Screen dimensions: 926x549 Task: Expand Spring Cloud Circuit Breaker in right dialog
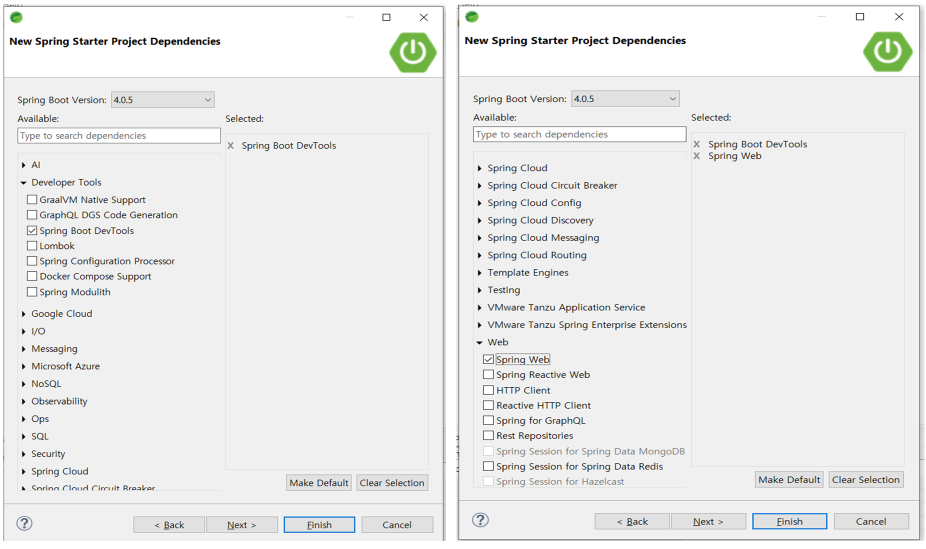point(480,185)
